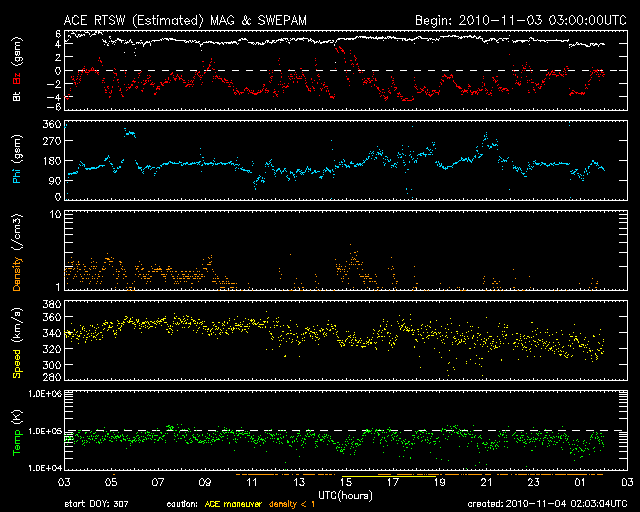Viewport: 640px width, 512px height.
Task: Select the white Bt axis label
Action: pyautogui.click(x=16, y=99)
